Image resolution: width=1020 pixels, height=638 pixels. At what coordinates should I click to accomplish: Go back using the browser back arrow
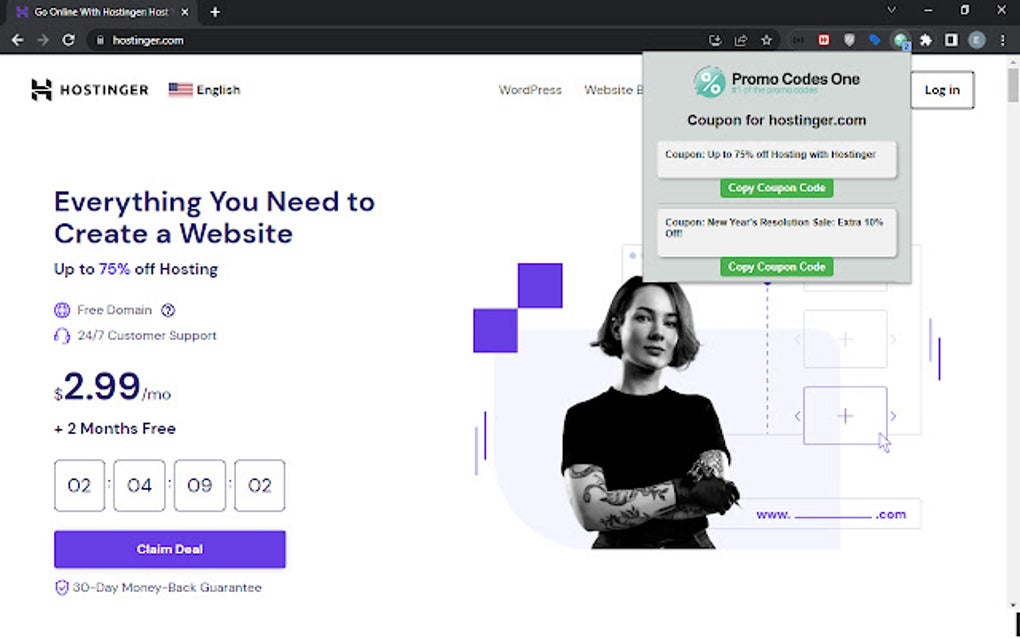[x=18, y=40]
